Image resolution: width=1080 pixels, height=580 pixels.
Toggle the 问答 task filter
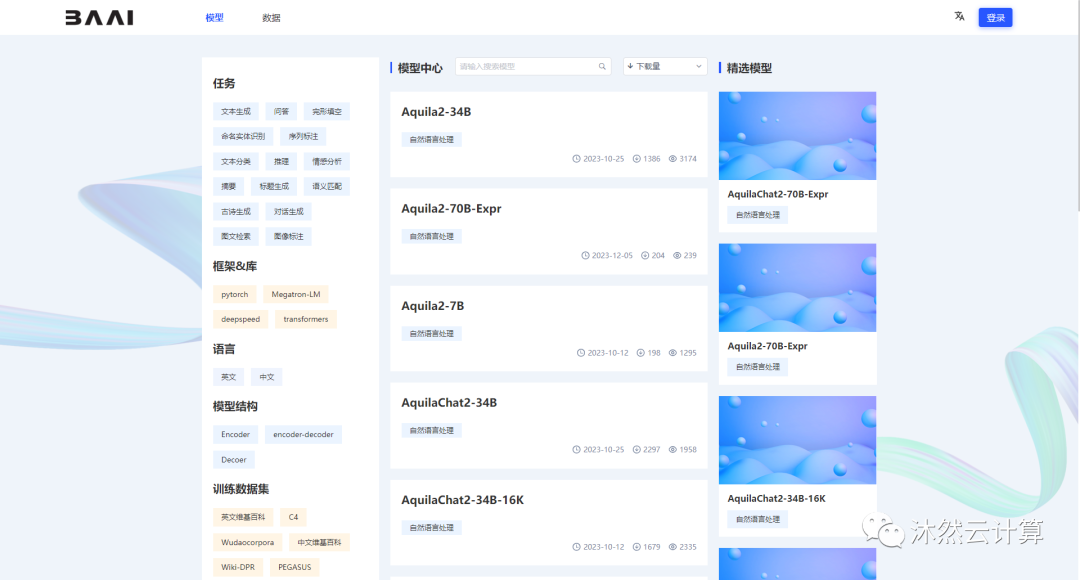pos(281,112)
